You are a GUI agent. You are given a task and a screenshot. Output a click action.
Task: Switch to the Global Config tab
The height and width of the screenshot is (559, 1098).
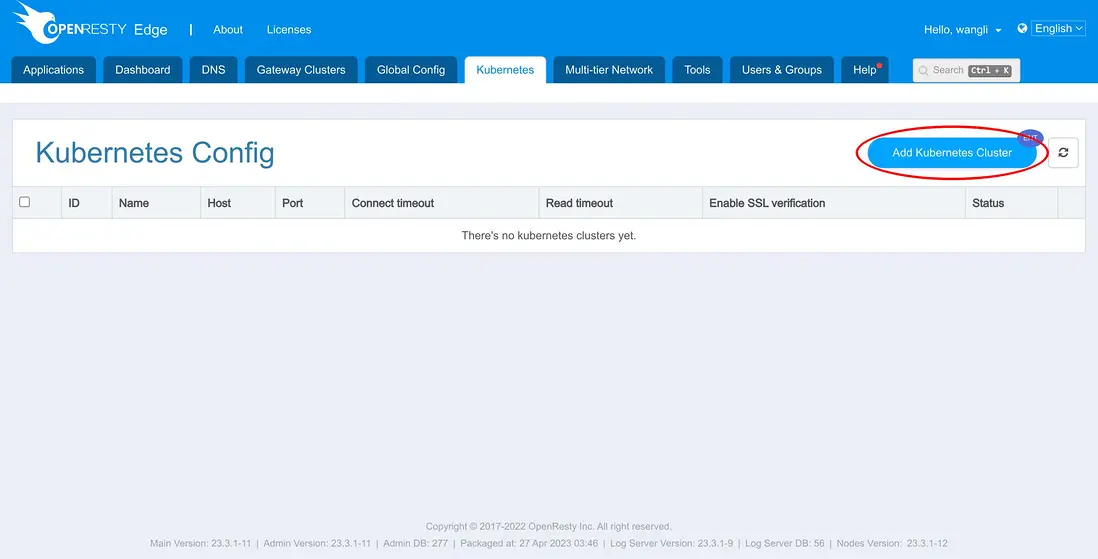click(x=411, y=70)
